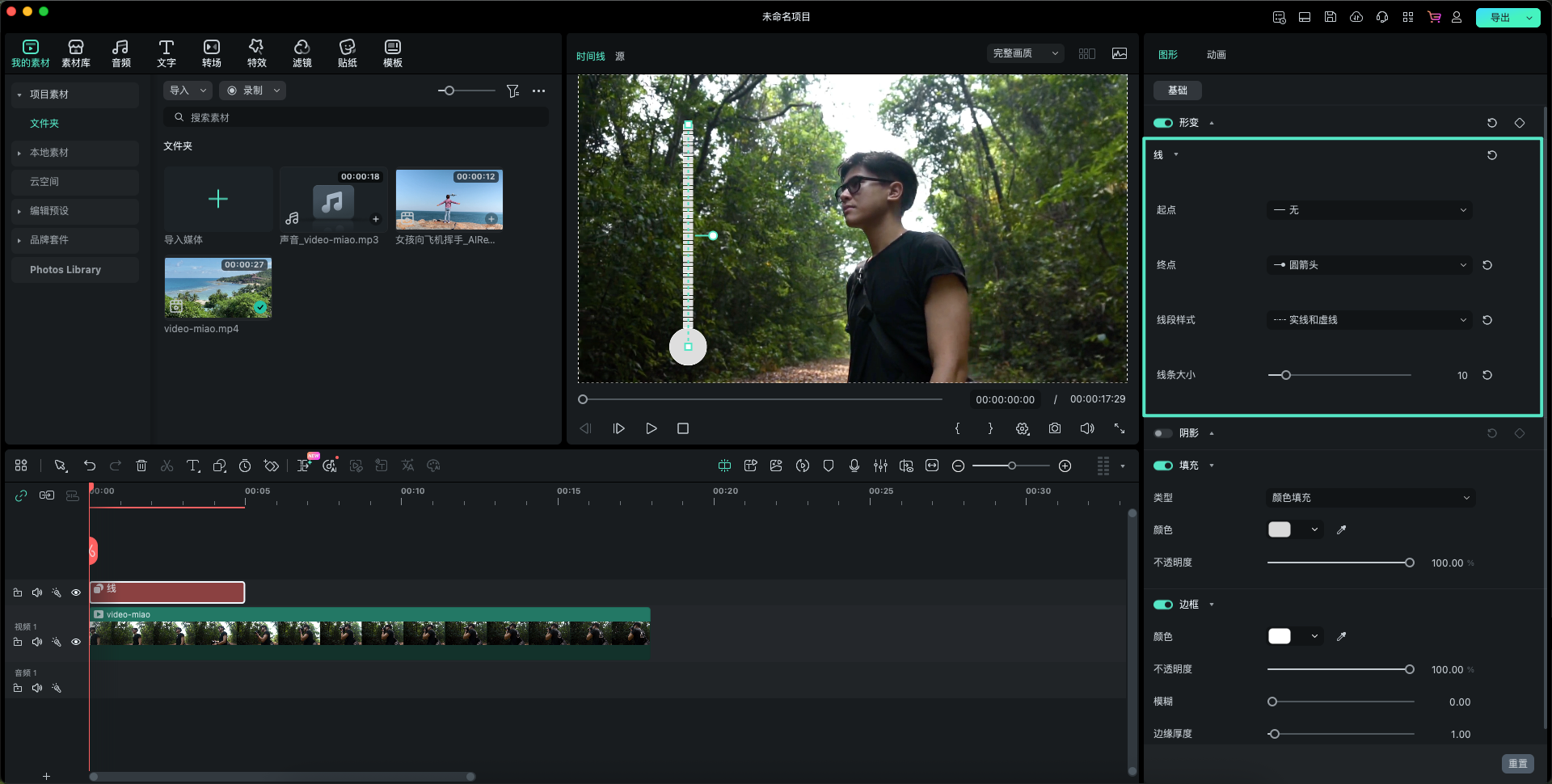Toggle the 阴影 shadow switch
Viewport: 1552px width, 784px height.
[1162, 433]
